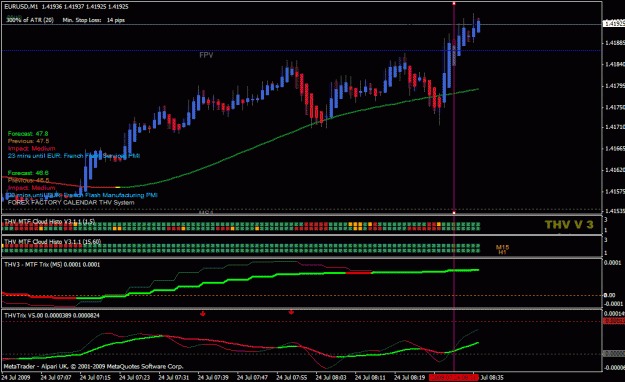Viewport: 625px width, 382px height.
Task: Click the '24 Jul 07:15' time label
Action: [x=95, y=377]
